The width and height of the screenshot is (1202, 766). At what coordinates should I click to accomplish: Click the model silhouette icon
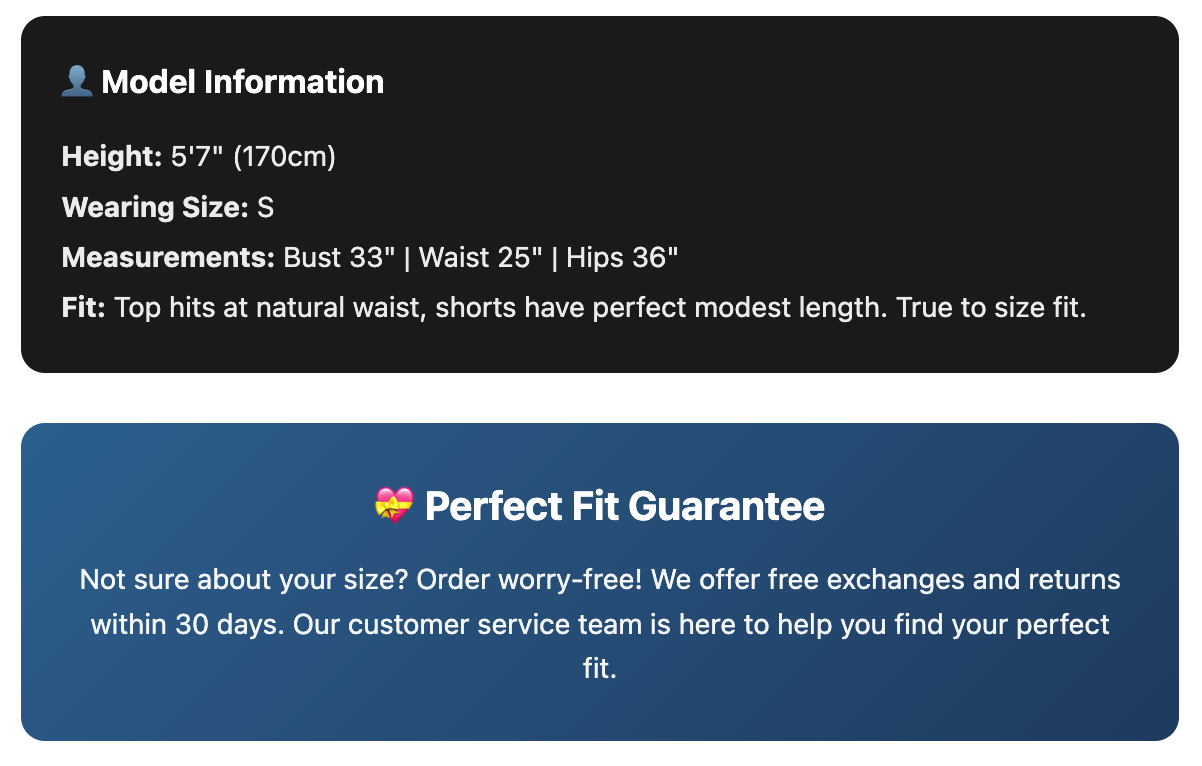coord(77,81)
